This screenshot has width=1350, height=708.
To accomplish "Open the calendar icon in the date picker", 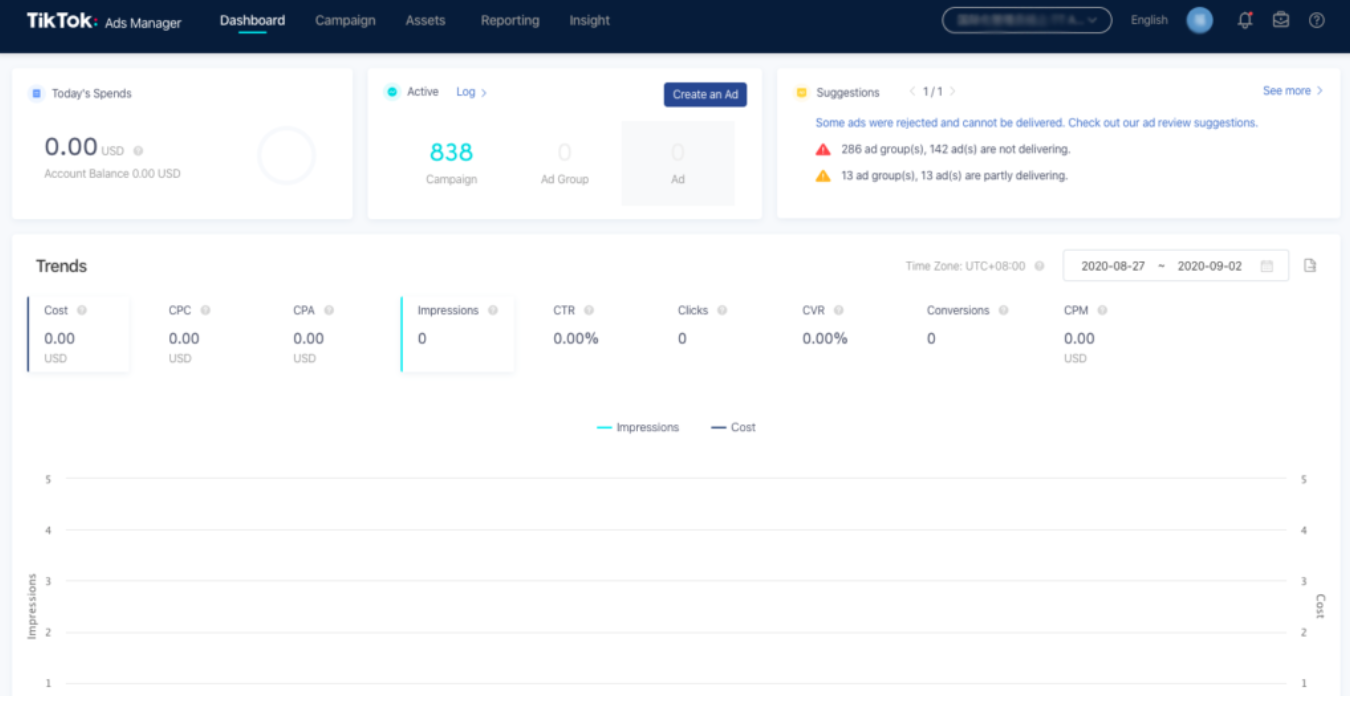I will pyautogui.click(x=1265, y=266).
